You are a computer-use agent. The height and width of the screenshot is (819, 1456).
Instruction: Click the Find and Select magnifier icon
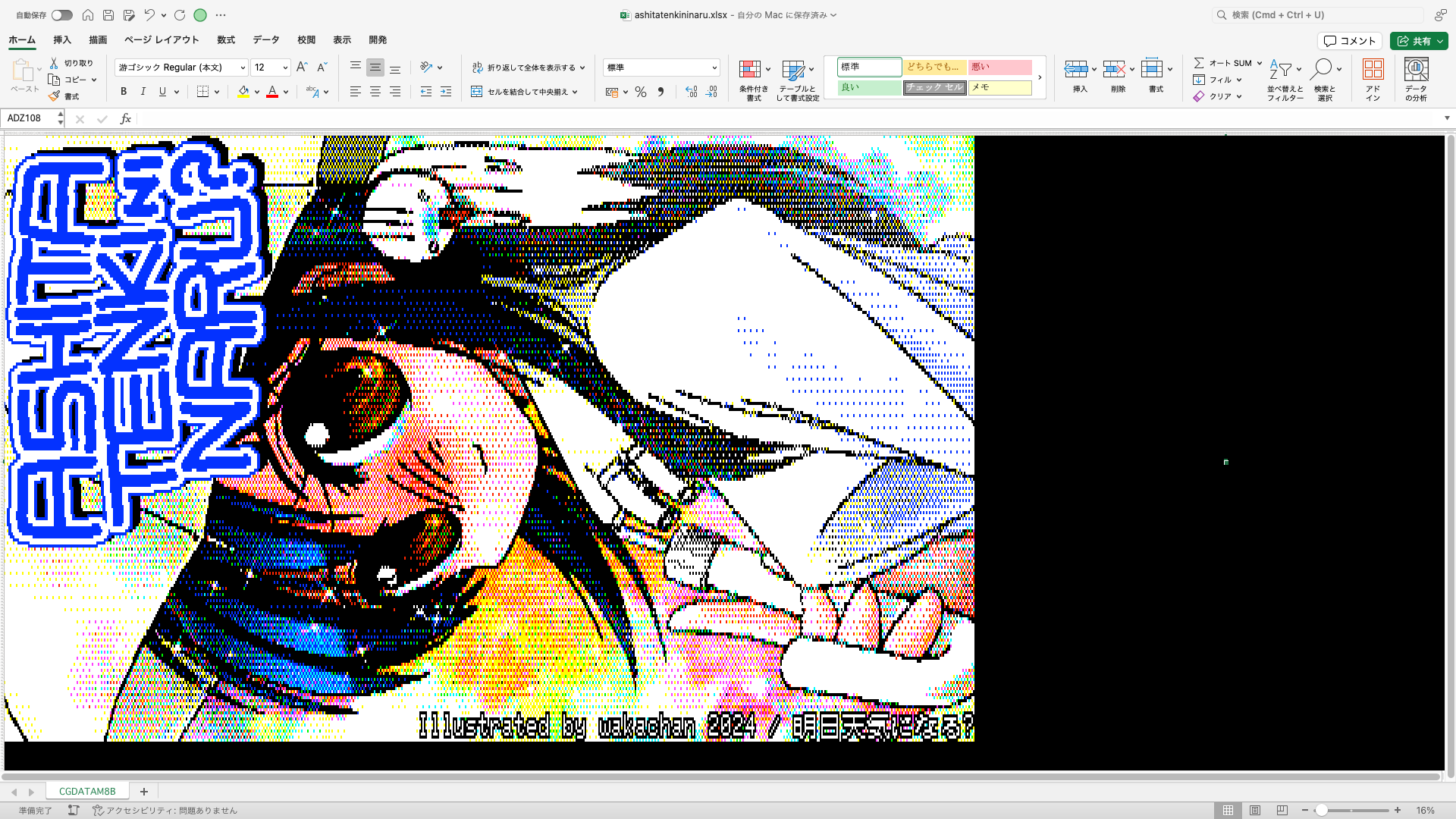[1321, 70]
